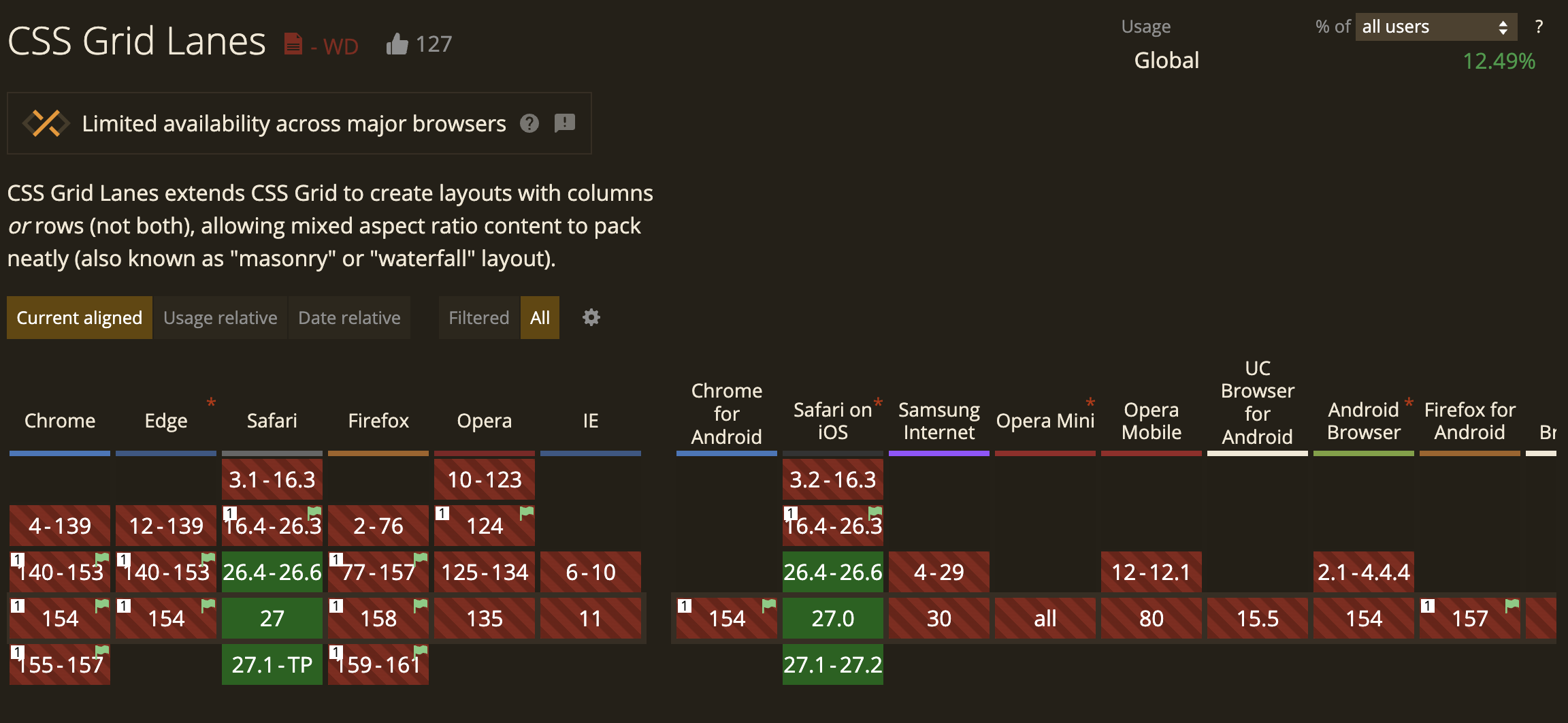This screenshot has height=723, width=1568.
Task: Click the flag on Opera 124 cell
Action: (527, 512)
